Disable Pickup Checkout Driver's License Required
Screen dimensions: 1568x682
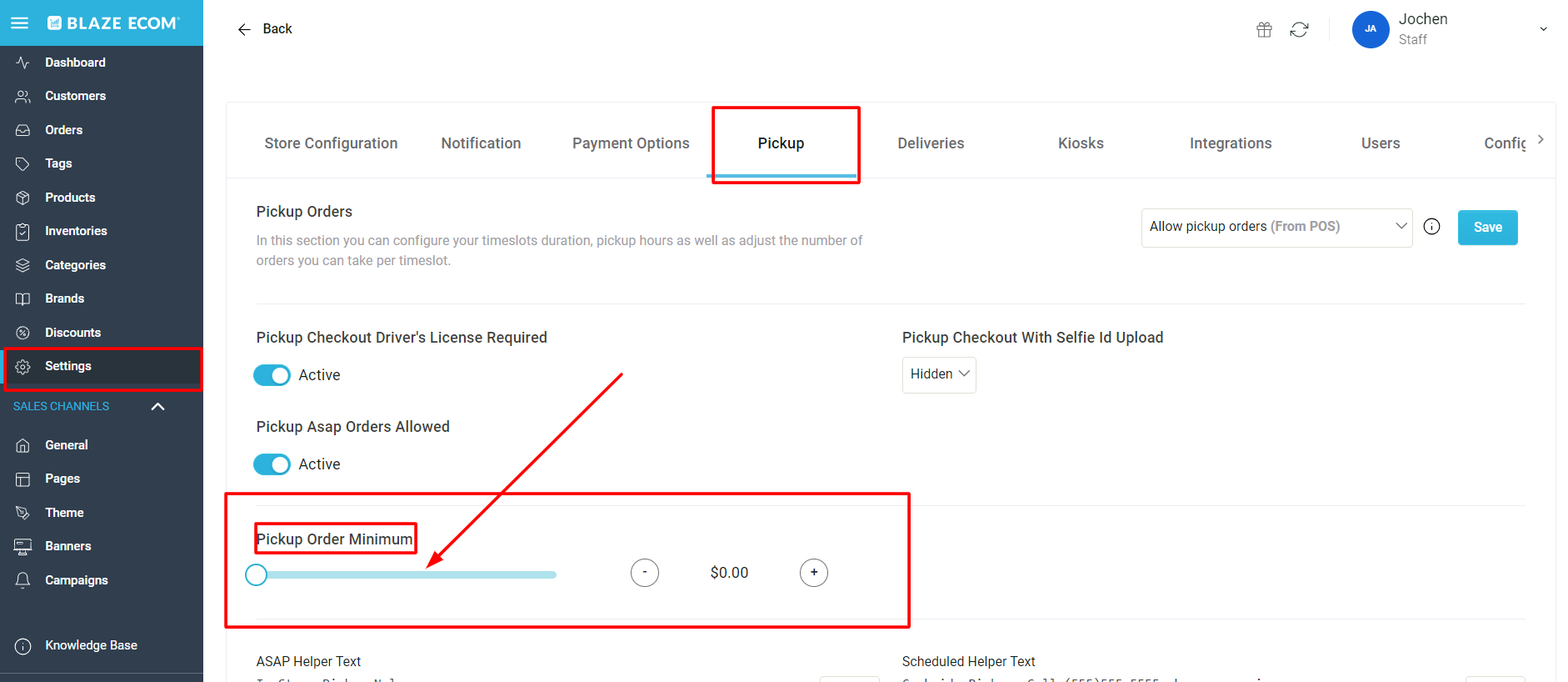tap(272, 375)
